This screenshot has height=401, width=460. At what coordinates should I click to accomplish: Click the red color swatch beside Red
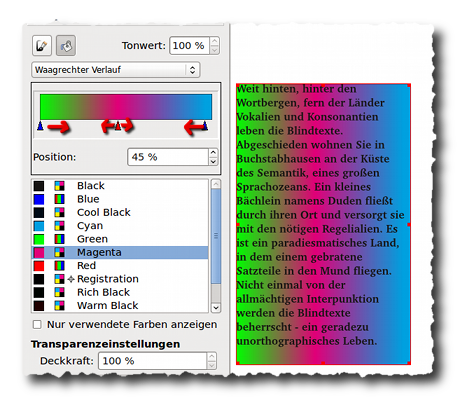pos(39,266)
